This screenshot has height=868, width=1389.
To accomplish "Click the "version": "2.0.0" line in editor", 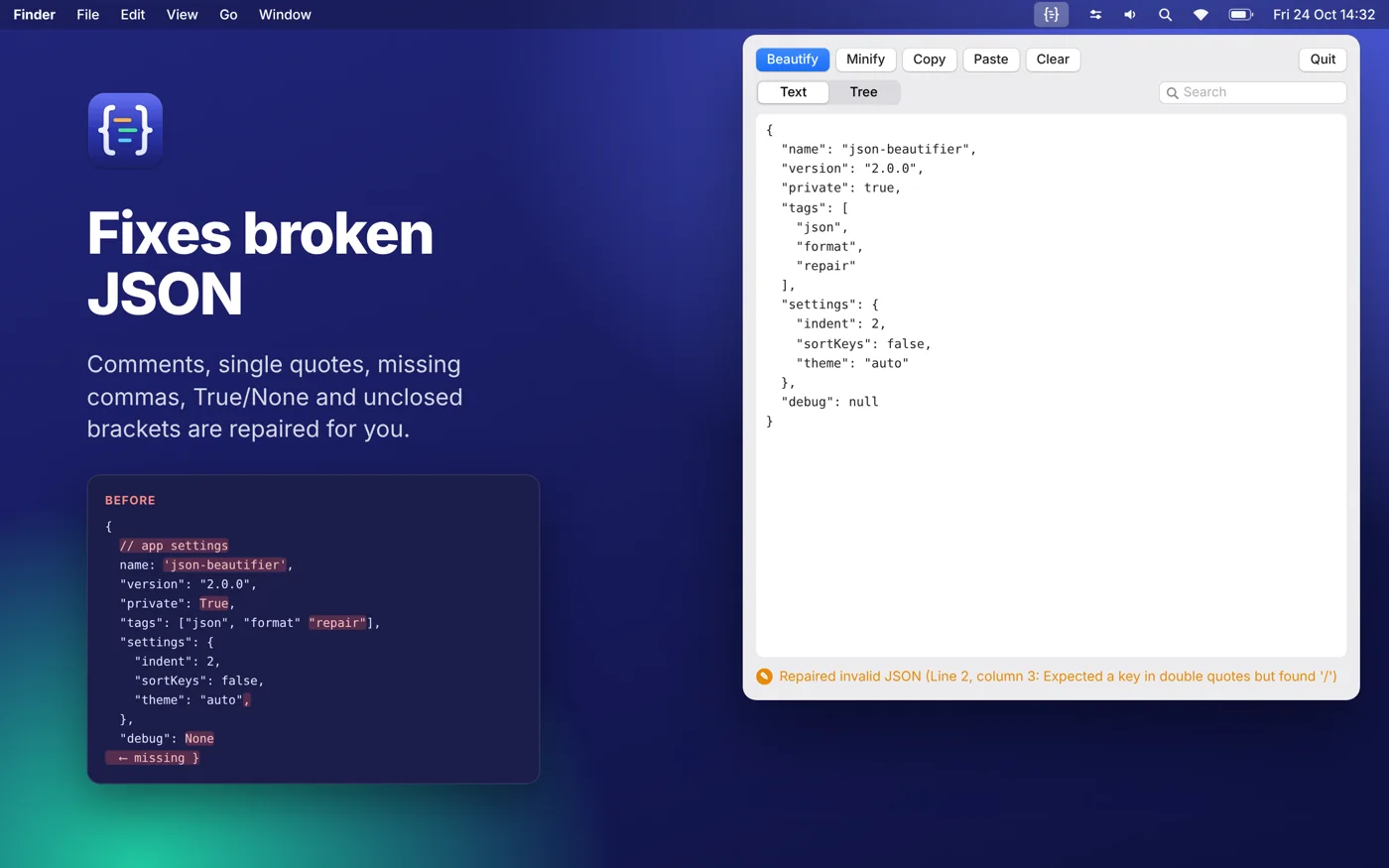I will (x=852, y=169).
